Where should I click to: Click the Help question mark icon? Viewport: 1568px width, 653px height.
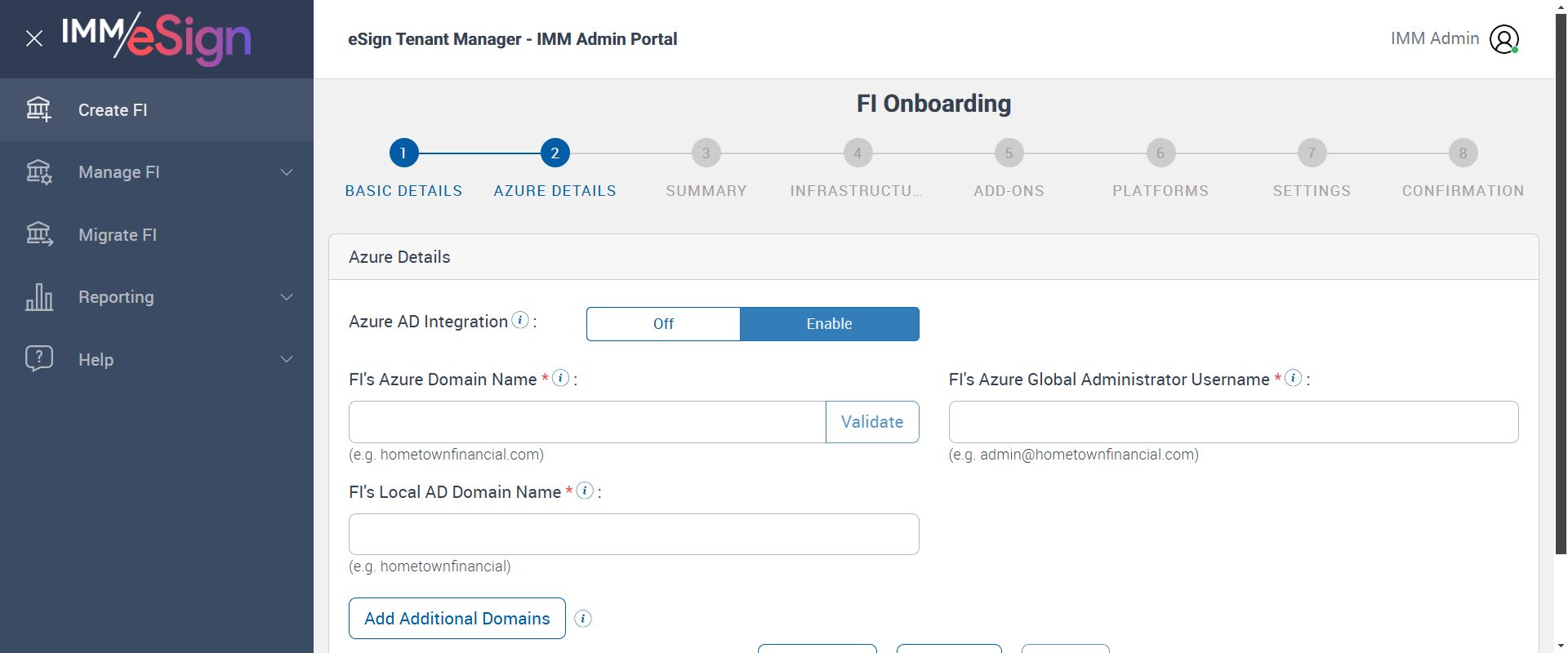coord(38,359)
